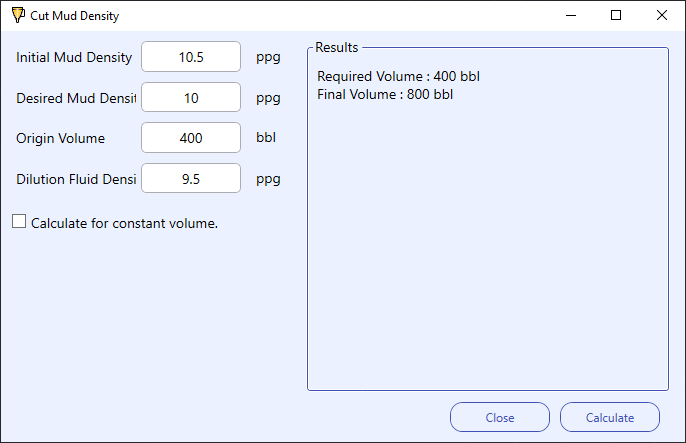Image resolution: width=686 pixels, height=443 pixels.
Task: Click the Results group header label
Action: [x=336, y=47]
